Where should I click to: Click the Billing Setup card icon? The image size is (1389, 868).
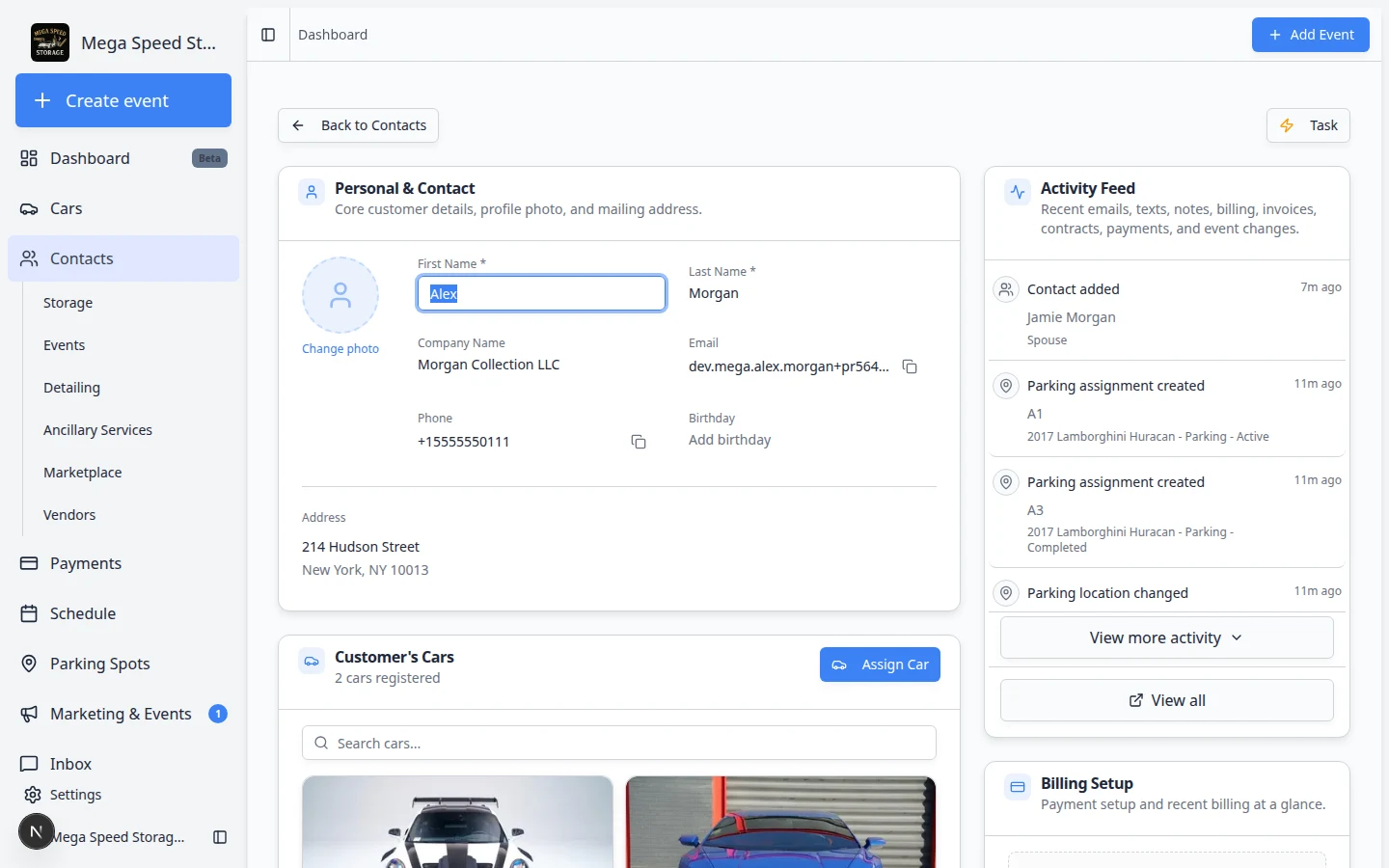[x=1018, y=787]
